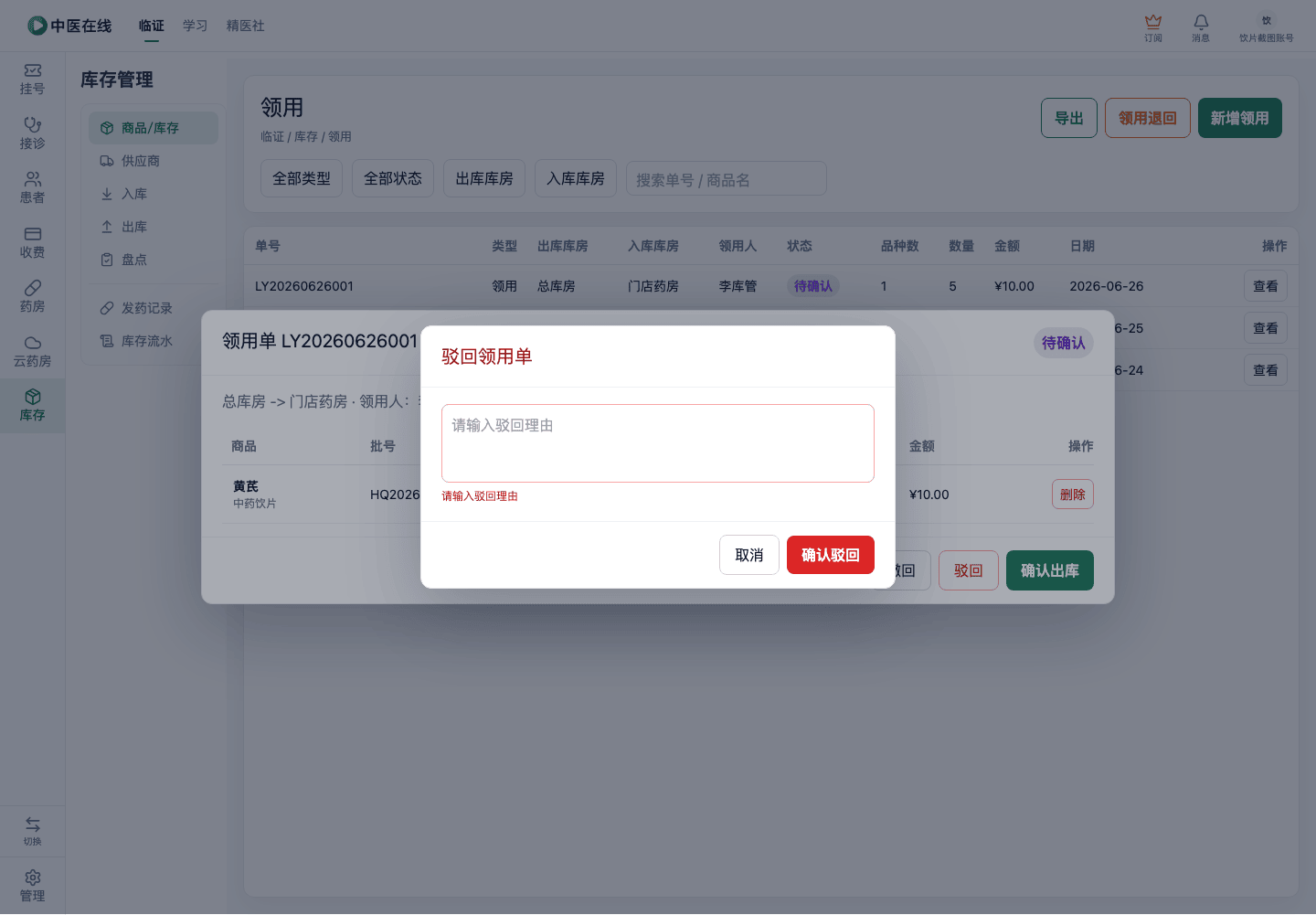The image size is (1316, 915).
Task: Open 收费 sidebar item
Action: point(33,242)
